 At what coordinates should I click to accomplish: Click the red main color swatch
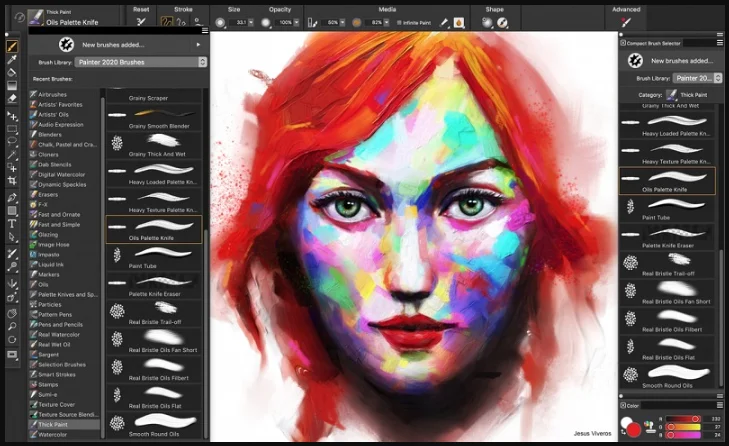click(634, 430)
